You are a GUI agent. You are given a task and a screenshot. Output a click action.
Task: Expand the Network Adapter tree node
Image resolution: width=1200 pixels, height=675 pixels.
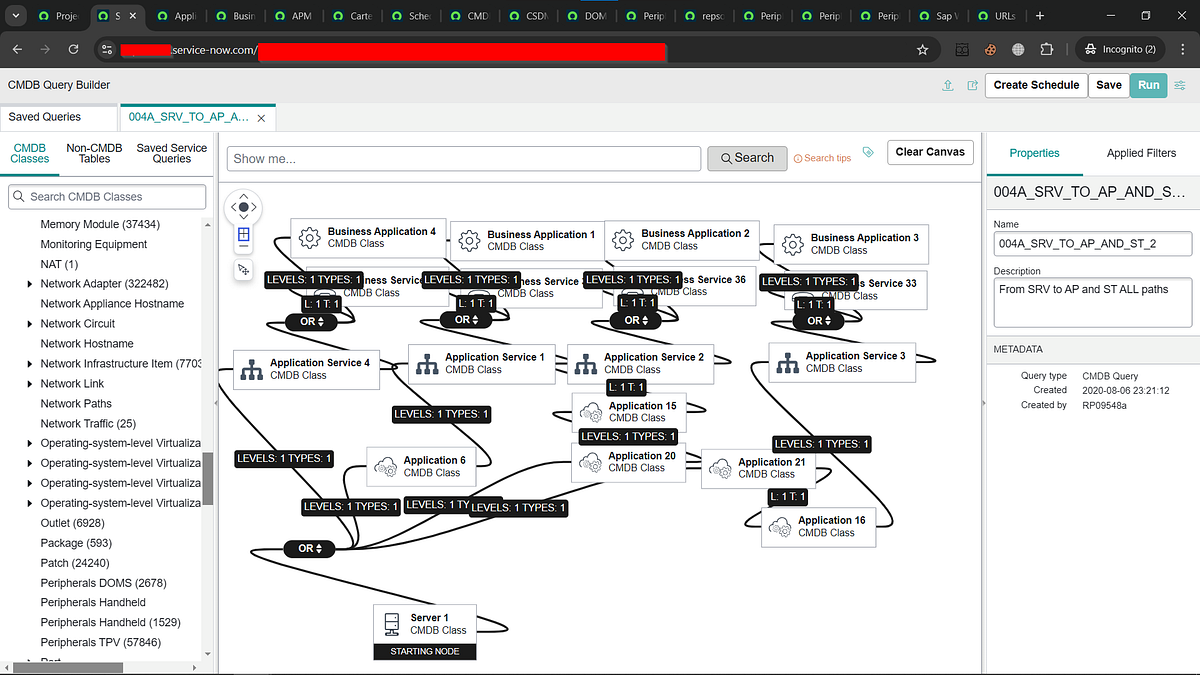(29, 283)
